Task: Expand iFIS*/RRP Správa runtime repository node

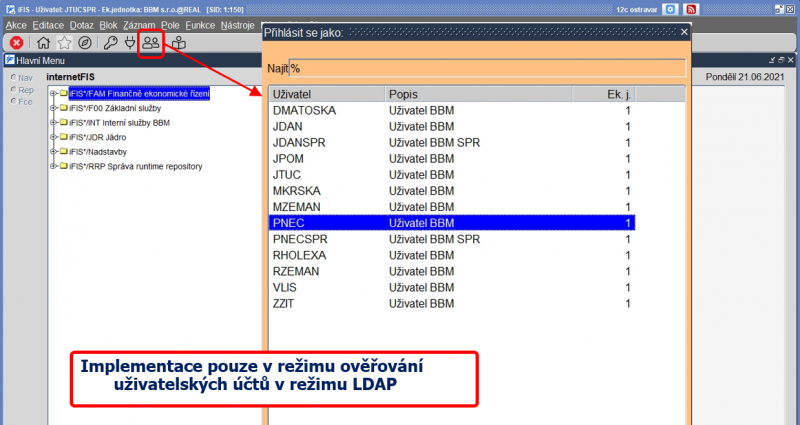Action: pos(53,166)
